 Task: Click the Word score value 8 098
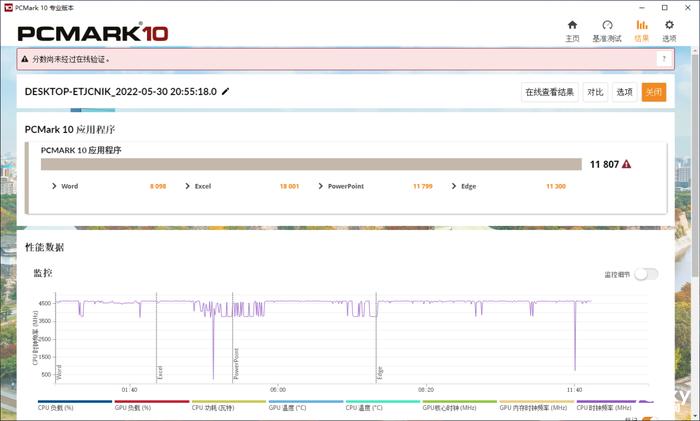[158, 186]
